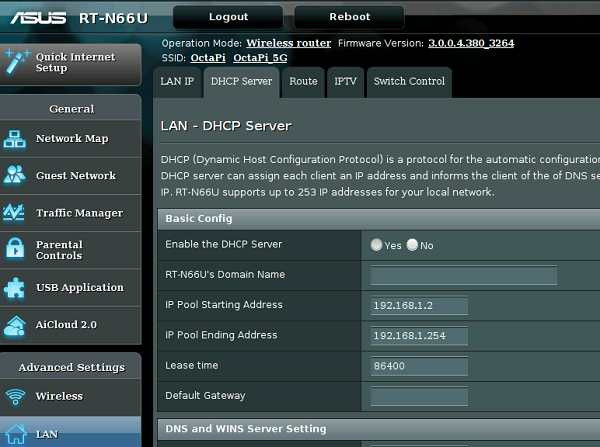Click the RT-N66U's Domain Name field
This screenshot has height=447, width=600.
point(464,275)
